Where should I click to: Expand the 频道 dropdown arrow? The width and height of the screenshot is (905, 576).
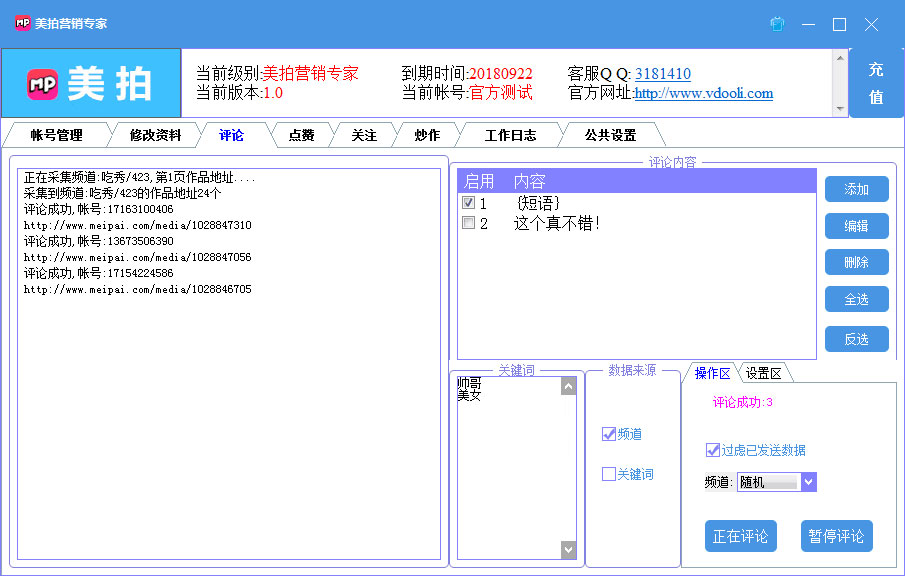809,482
